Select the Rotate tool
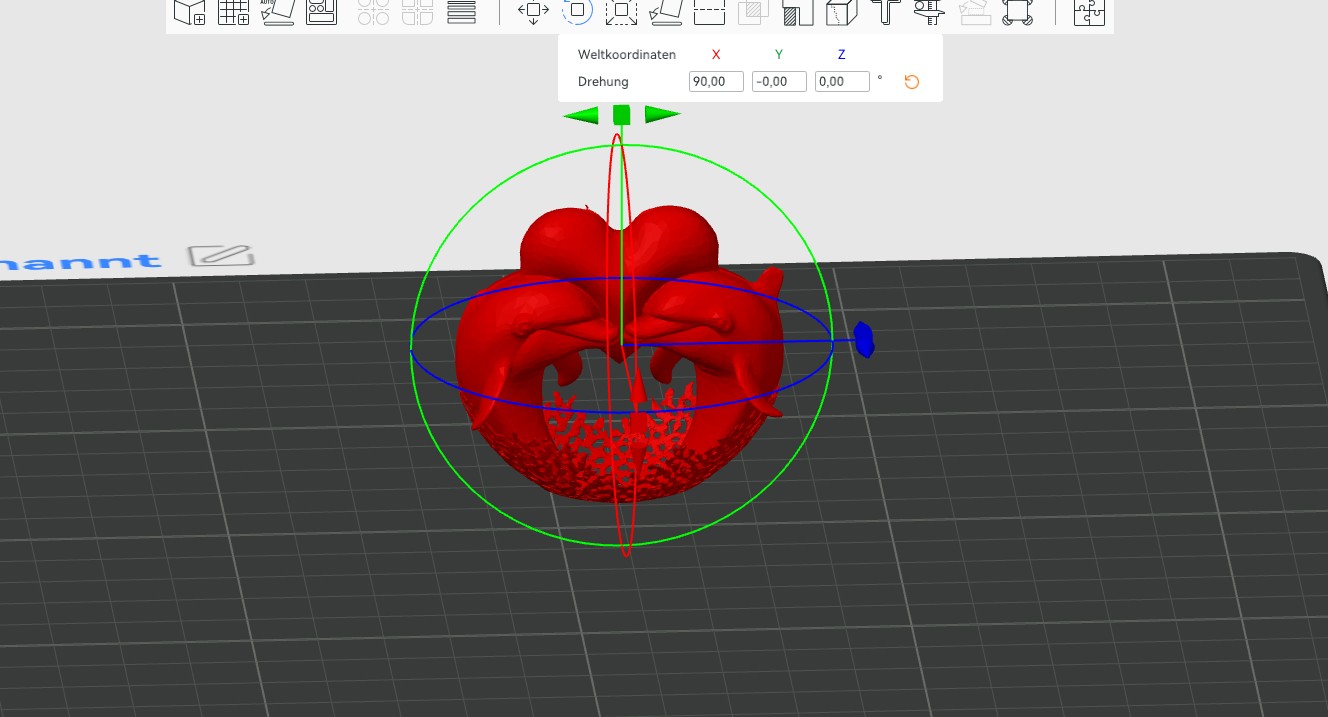This screenshot has height=717, width=1328. [577, 12]
